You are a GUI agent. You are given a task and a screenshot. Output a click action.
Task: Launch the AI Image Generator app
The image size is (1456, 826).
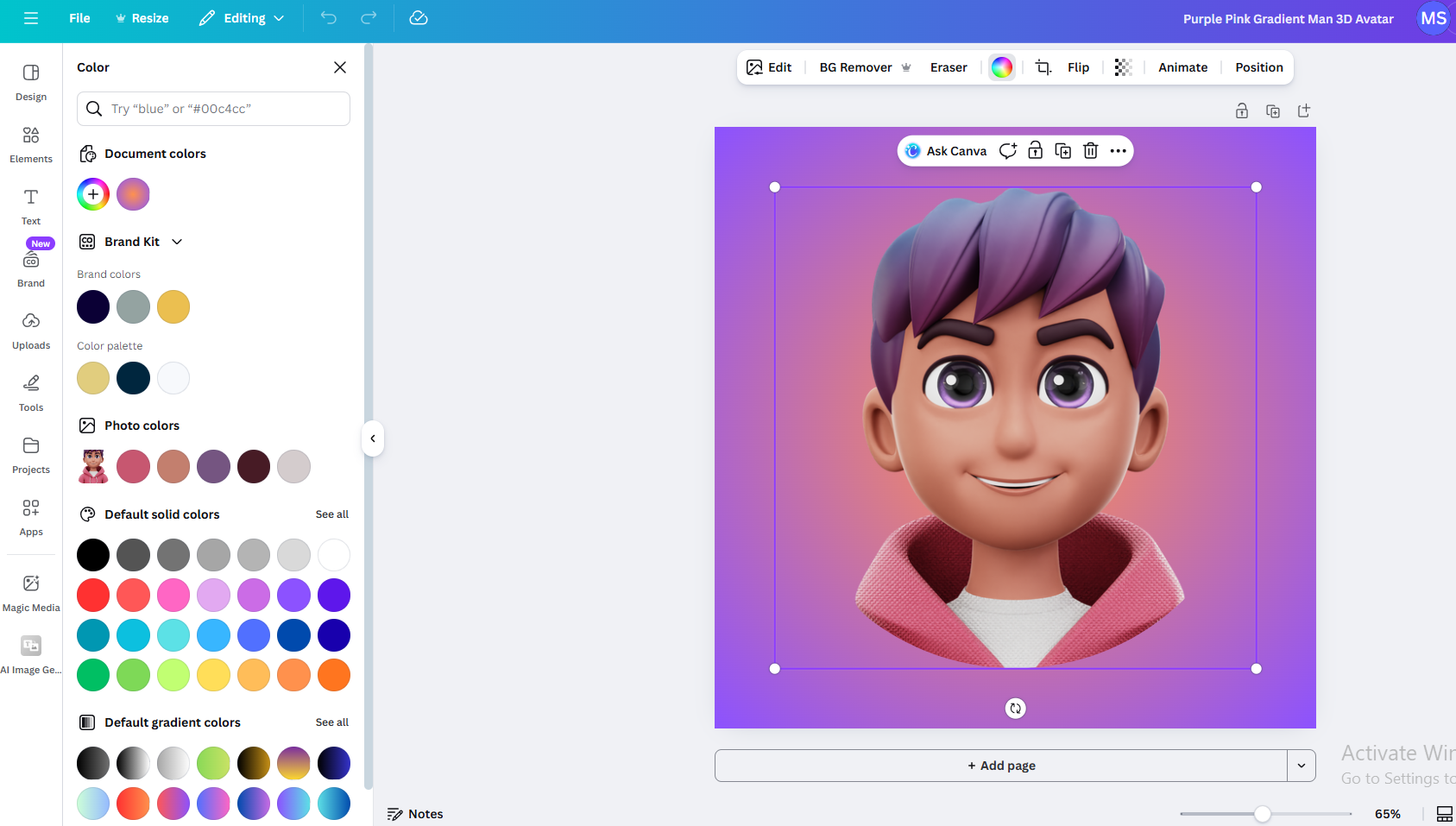pos(31,655)
